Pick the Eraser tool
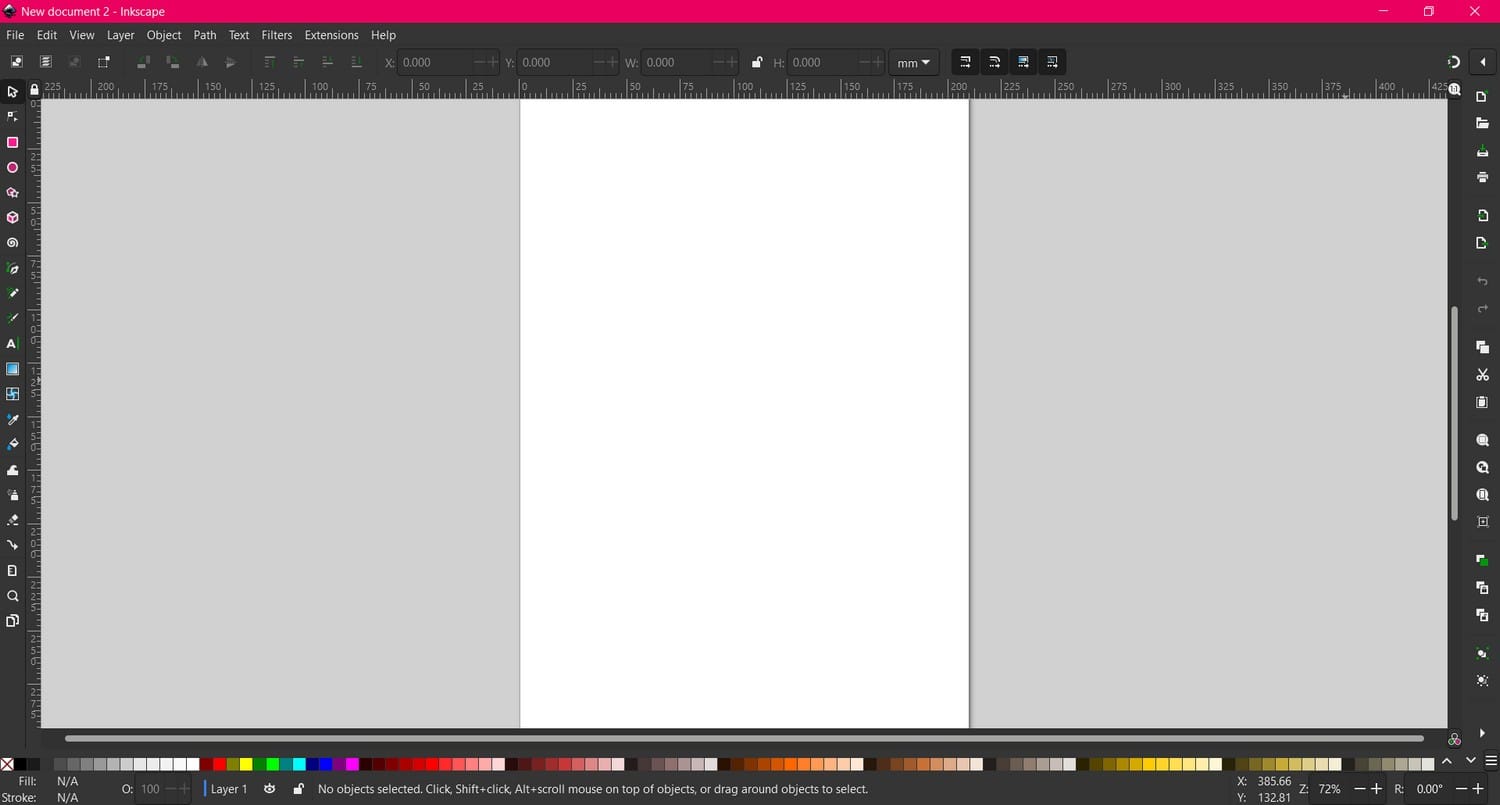Image resolution: width=1500 pixels, height=805 pixels. pos(12,520)
